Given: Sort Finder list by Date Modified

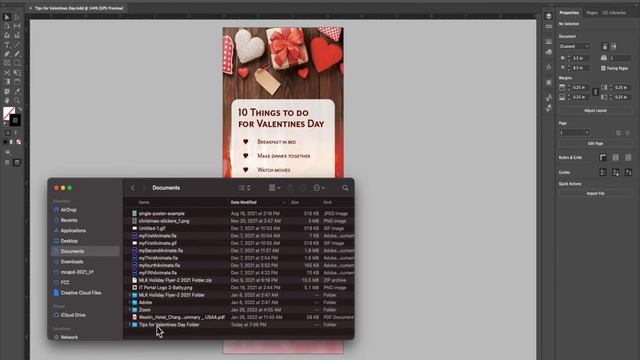Looking at the screenshot, I should pyautogui.click(x=244, y=202).
